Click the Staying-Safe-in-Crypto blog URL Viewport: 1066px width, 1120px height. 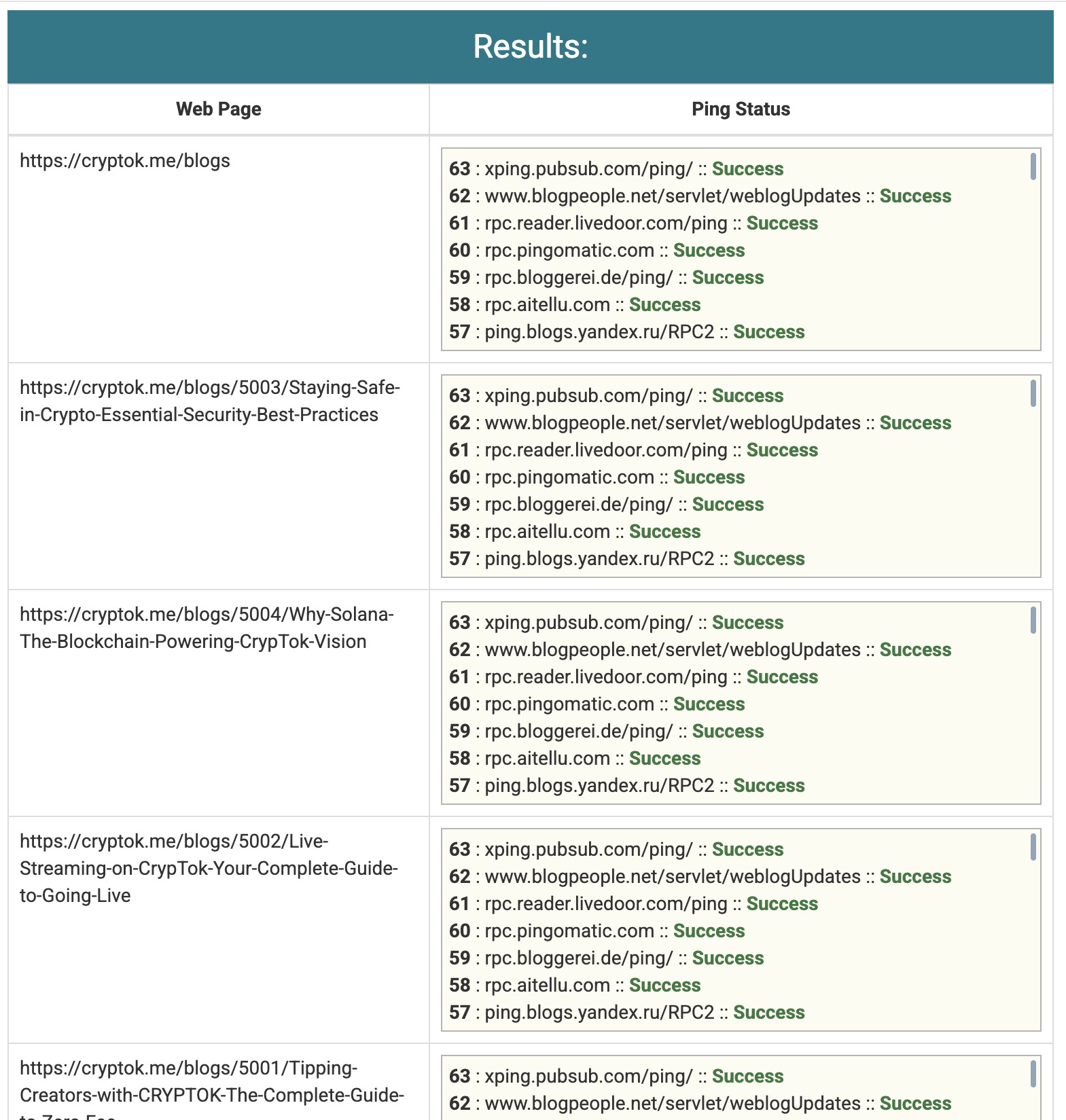coord(209,401)
